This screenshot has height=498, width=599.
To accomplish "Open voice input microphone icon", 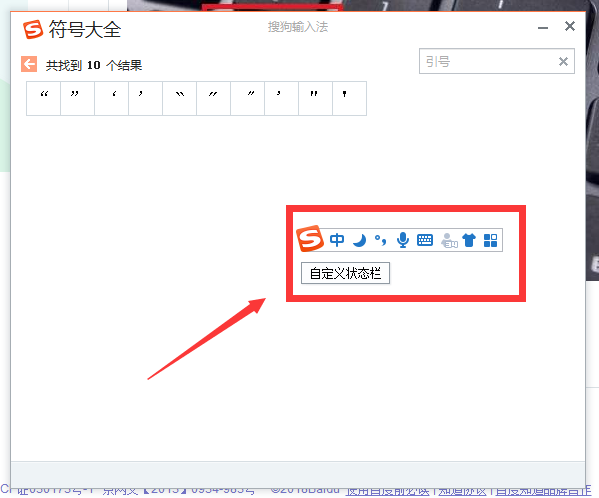I will pos(403,240).
